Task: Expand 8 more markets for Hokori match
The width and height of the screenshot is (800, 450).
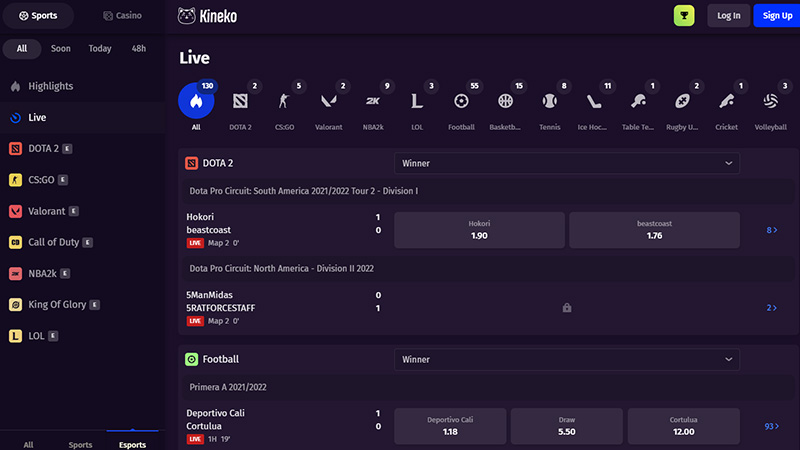Action: coord(771,230)
